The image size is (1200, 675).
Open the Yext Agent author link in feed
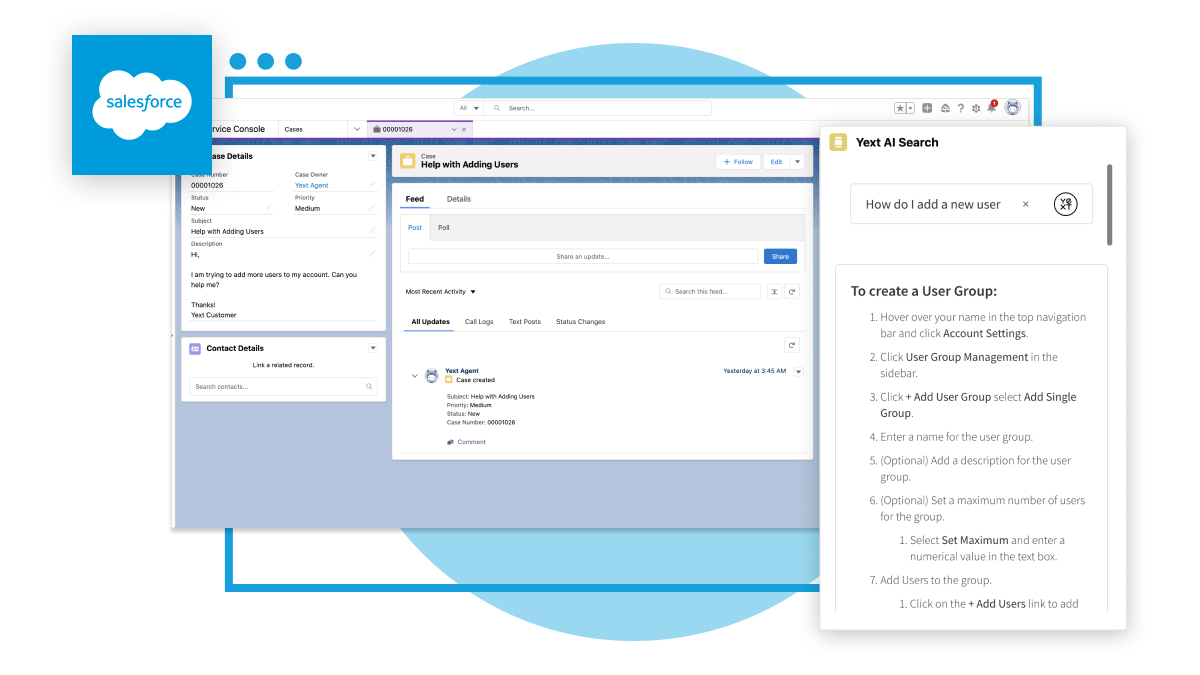[x=462, y=371]
